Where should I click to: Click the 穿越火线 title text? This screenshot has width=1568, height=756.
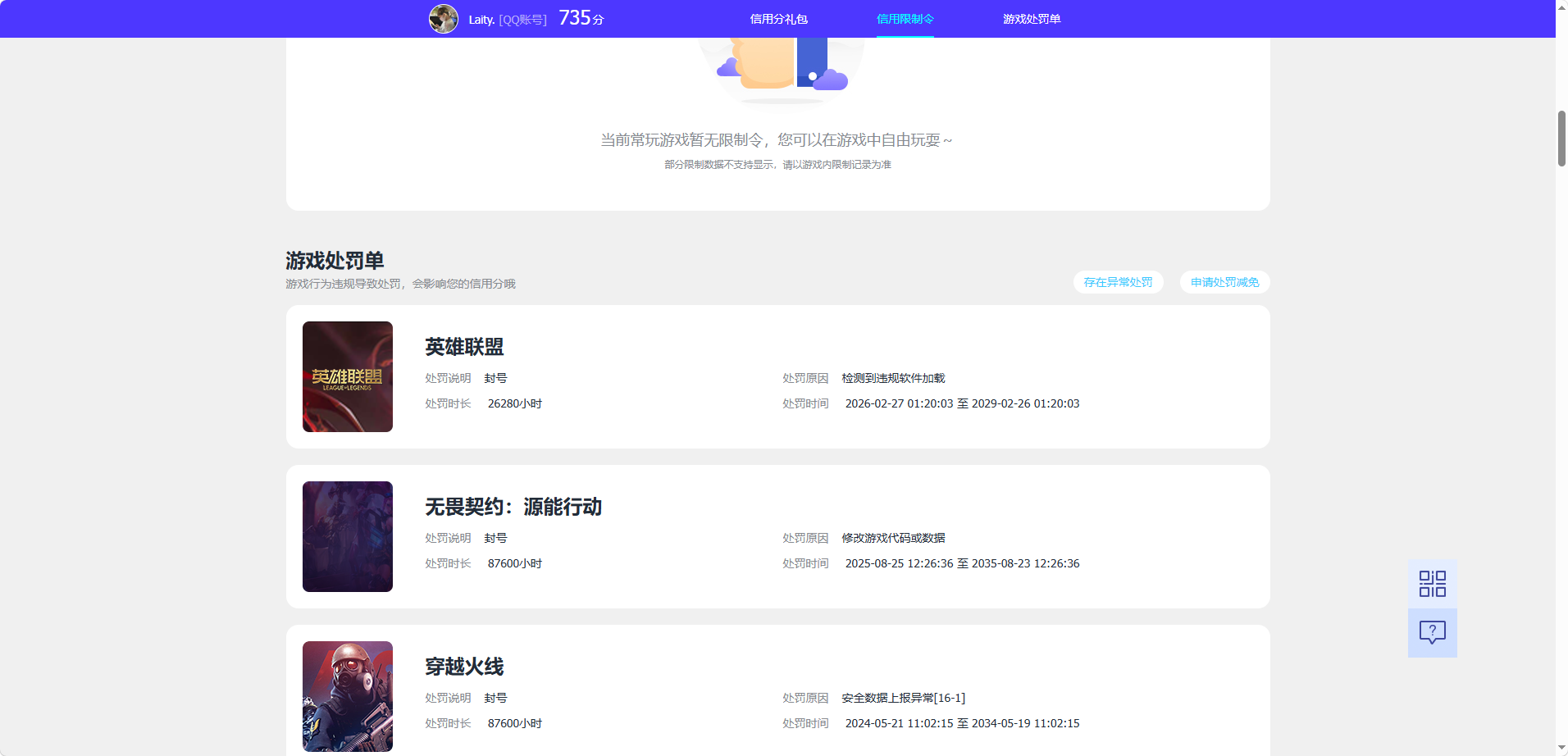[464, 667]
